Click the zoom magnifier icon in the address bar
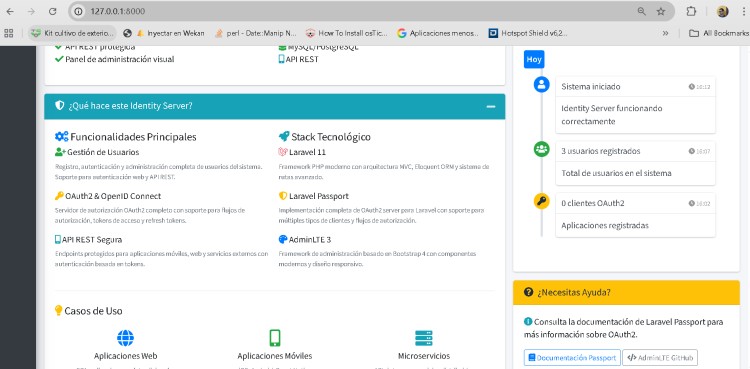This screenshot has height=369, width=750. coord(641,11)
